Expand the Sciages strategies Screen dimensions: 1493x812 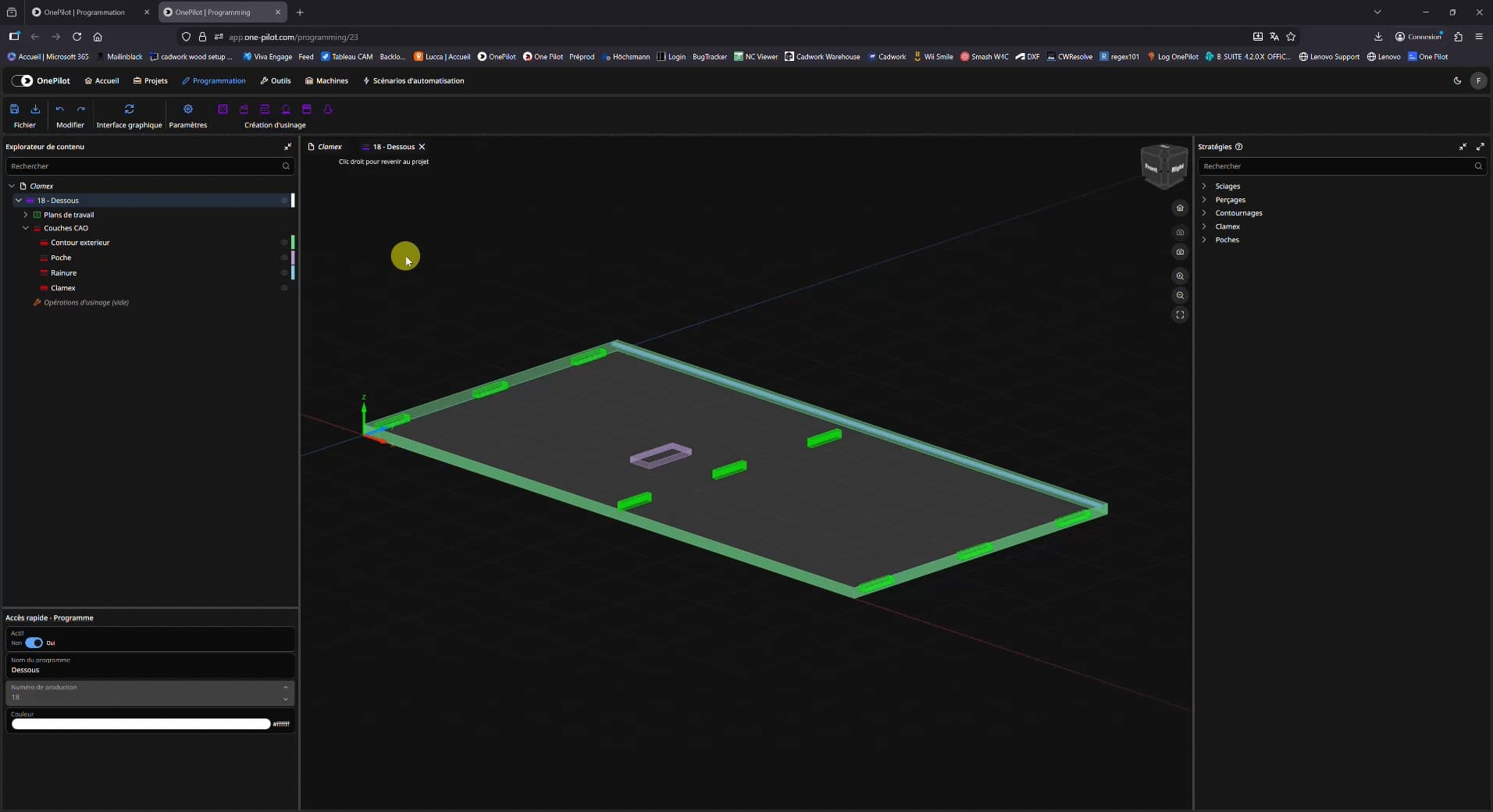pyautogui.click(x=1204, y=187)
